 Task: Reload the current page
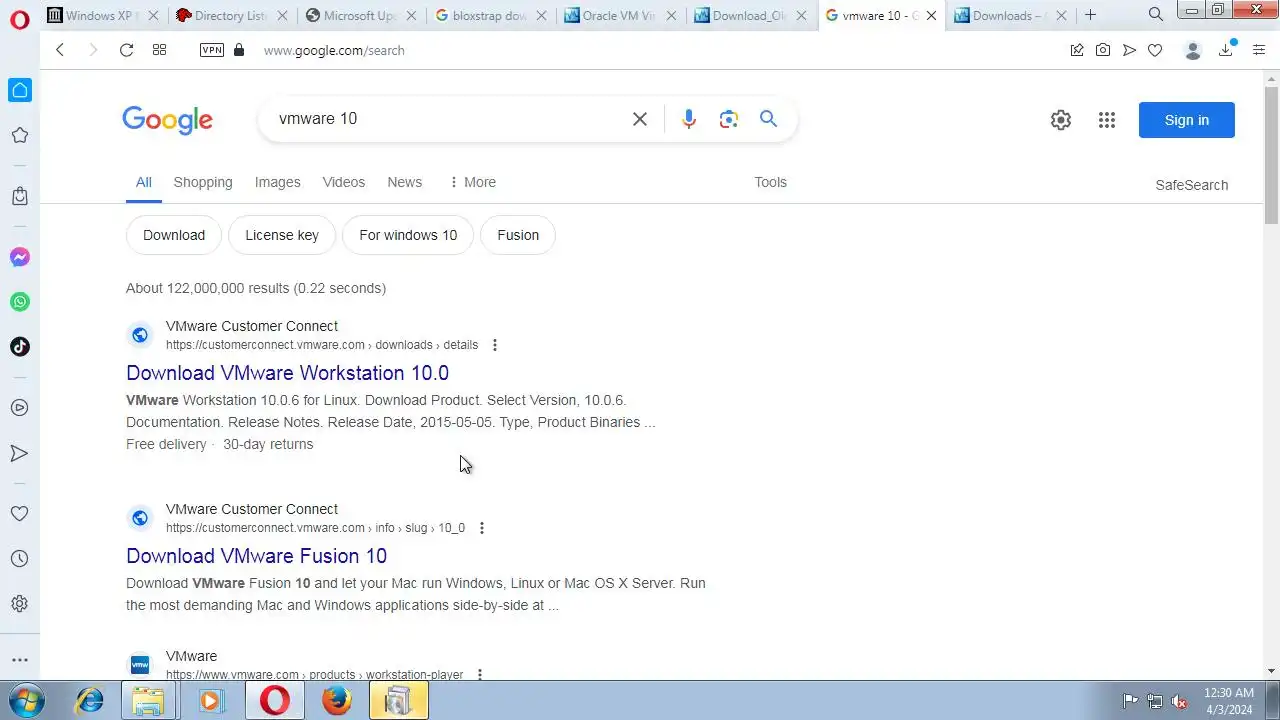click(x=126, y=50)
